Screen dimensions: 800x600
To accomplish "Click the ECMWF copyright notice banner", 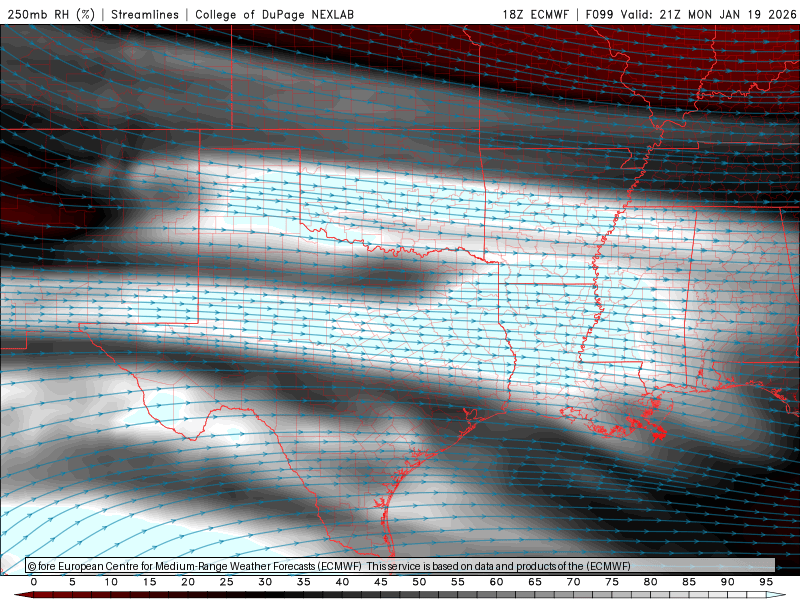I will [x=400, y=565].
